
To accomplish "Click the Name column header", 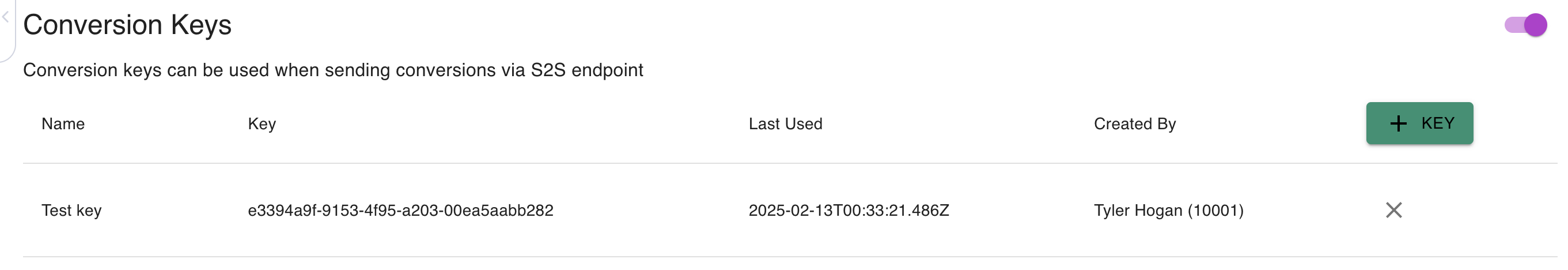I will [x=63, y=123].
